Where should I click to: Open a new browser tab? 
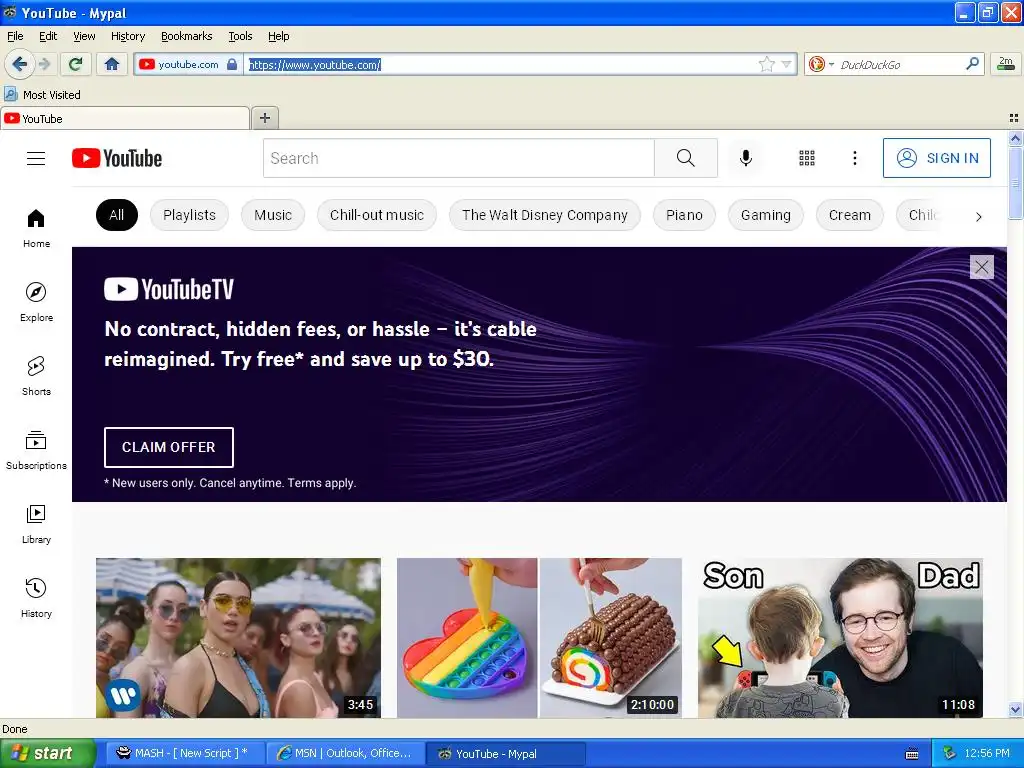pyautogui.click(x=264, y=118)
